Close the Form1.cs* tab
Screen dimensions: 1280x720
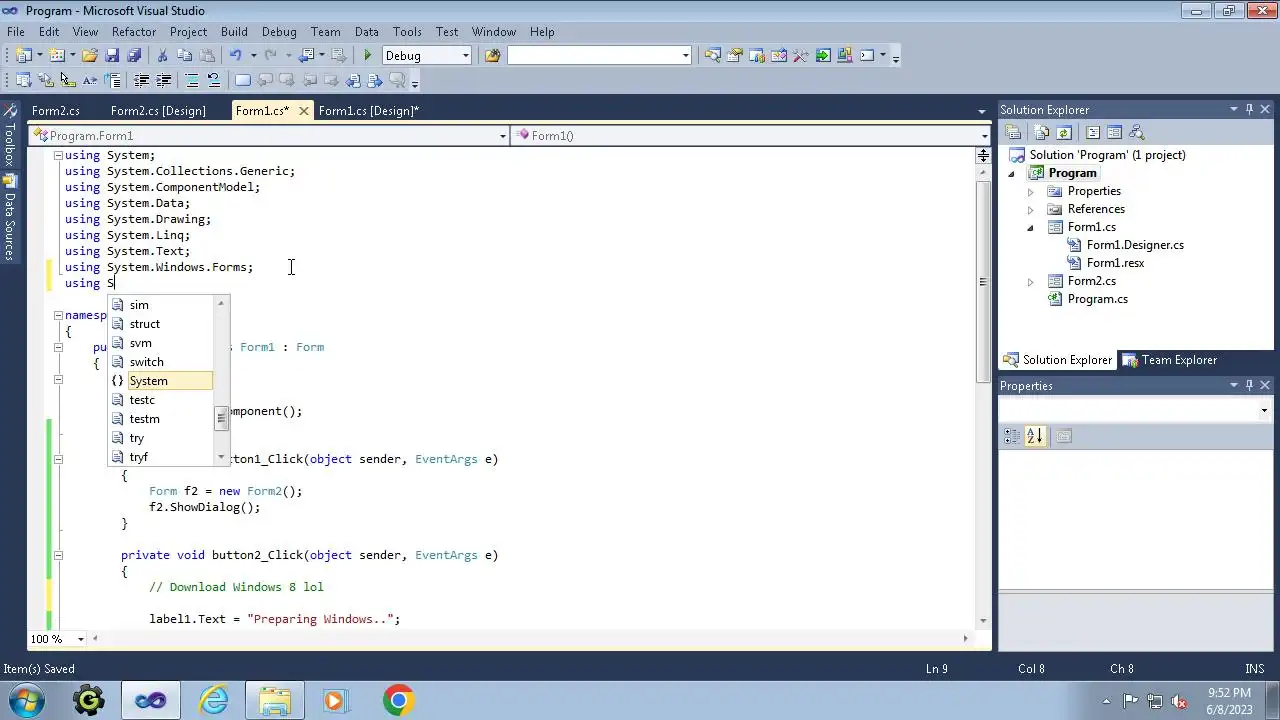tap(303, 111)
